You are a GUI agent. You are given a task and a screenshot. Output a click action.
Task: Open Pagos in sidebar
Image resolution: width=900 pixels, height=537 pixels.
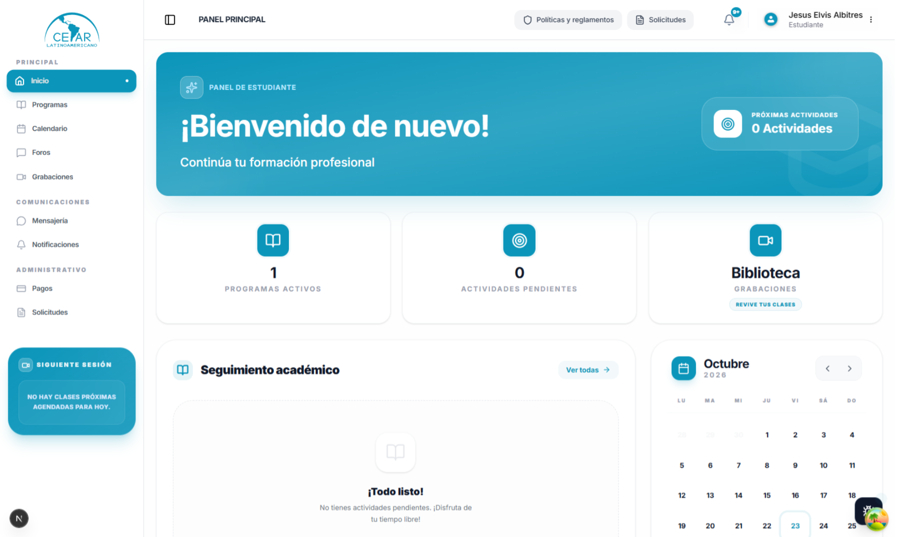[x=72, y=289]
